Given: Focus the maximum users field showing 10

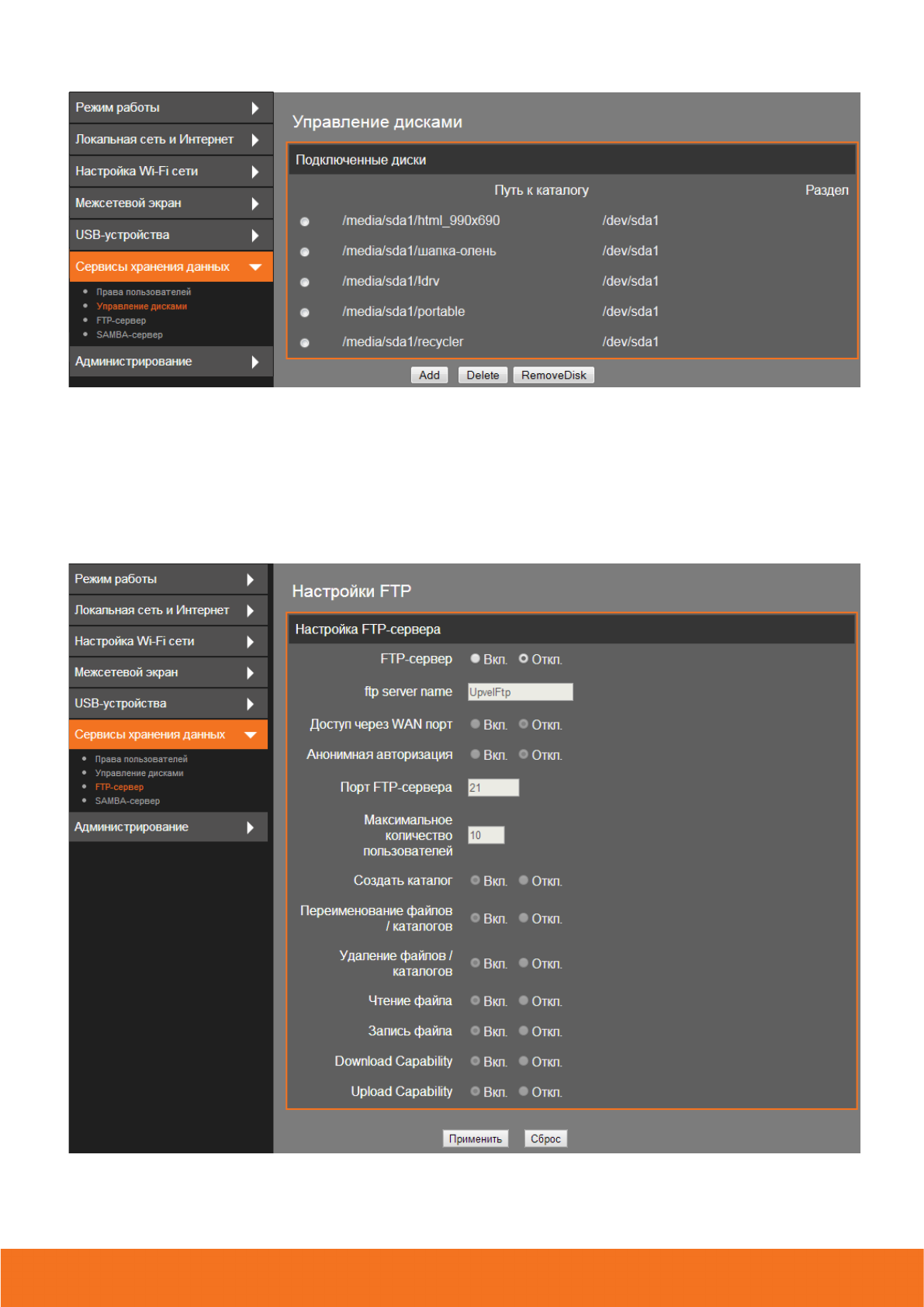Looking at the screenshot, I should tap(486, 835).
